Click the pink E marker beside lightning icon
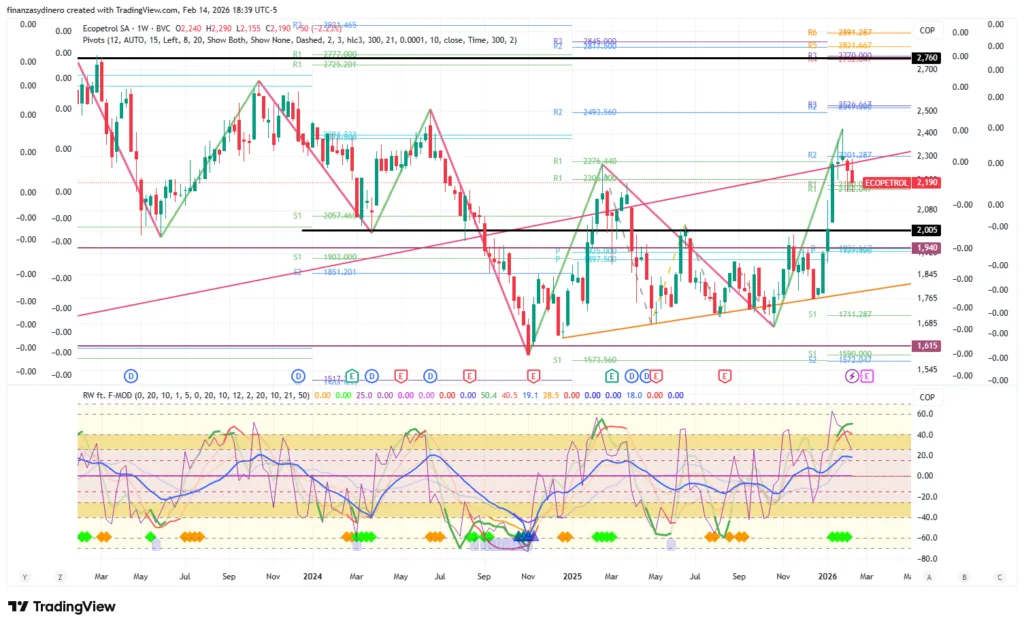1024x627 pixels. (867, 375)
